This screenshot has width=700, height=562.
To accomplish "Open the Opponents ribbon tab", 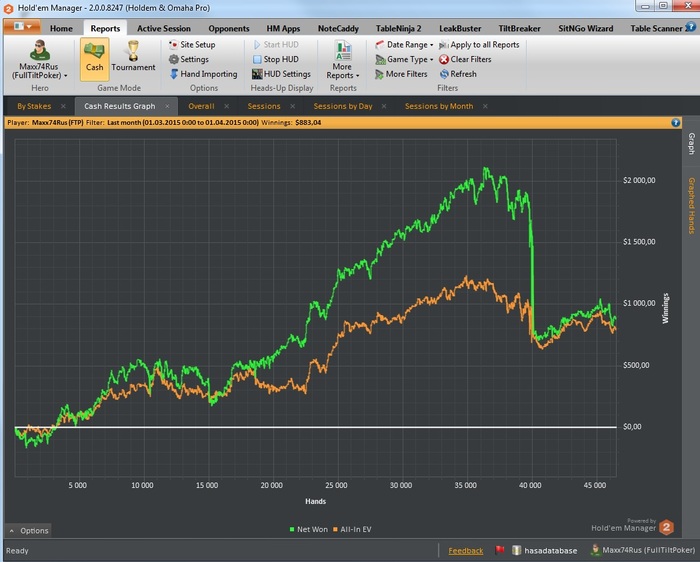I will pos(229,29).
